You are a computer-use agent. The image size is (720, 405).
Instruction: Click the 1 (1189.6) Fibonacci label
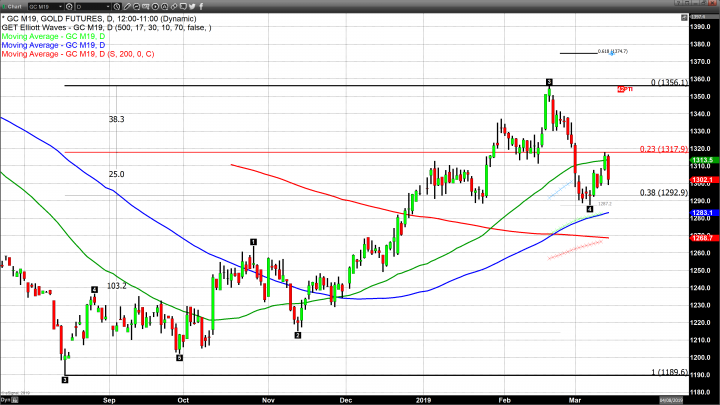pos(669,372)
